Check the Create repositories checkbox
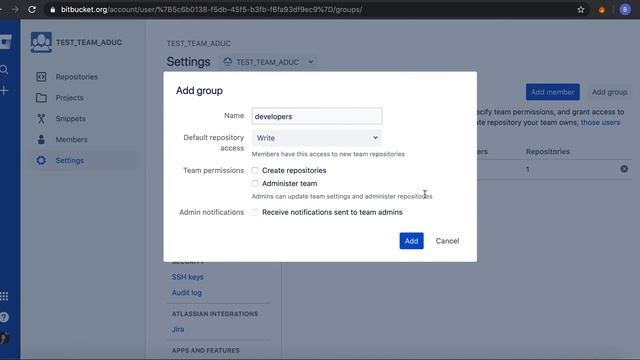The height and width of the screenshot is (360, 640). click(255, 170)
